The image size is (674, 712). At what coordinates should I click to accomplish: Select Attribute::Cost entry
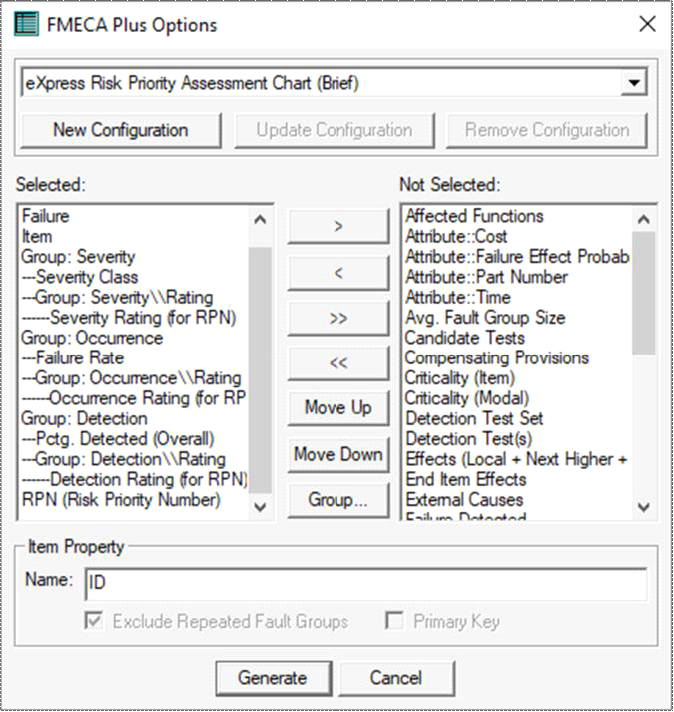pos(456,237)
